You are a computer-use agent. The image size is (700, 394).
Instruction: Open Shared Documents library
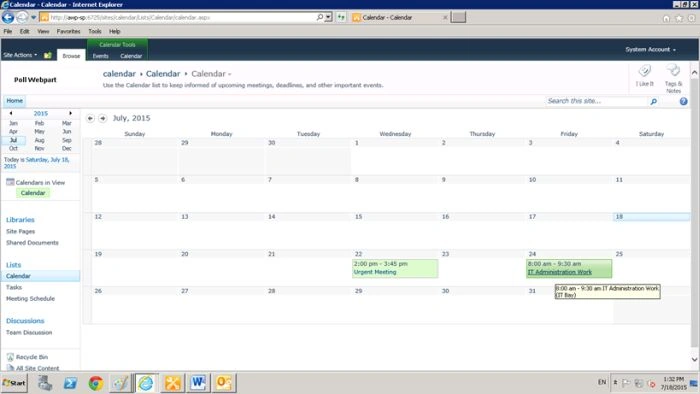click(32, 242)
